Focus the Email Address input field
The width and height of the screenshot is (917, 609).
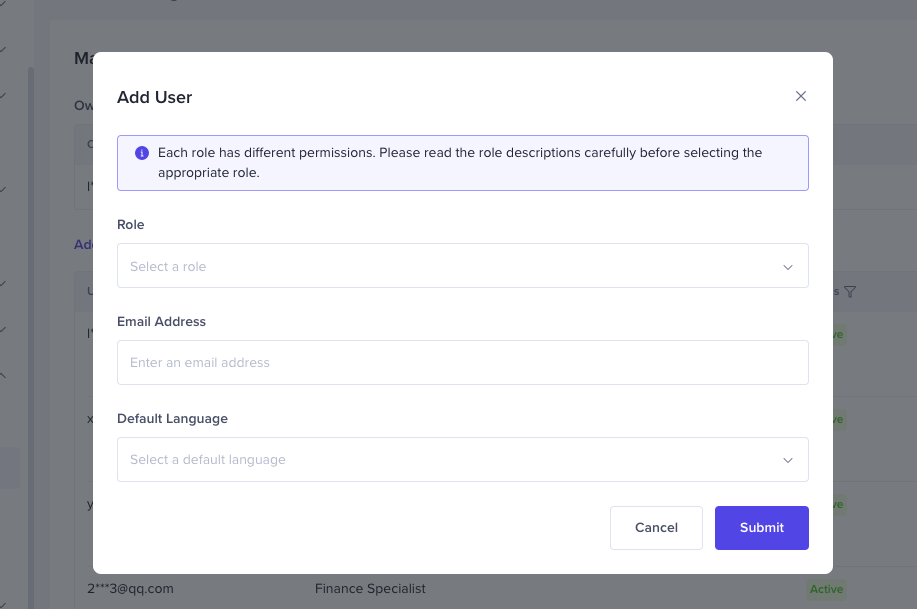coord(462,363)
